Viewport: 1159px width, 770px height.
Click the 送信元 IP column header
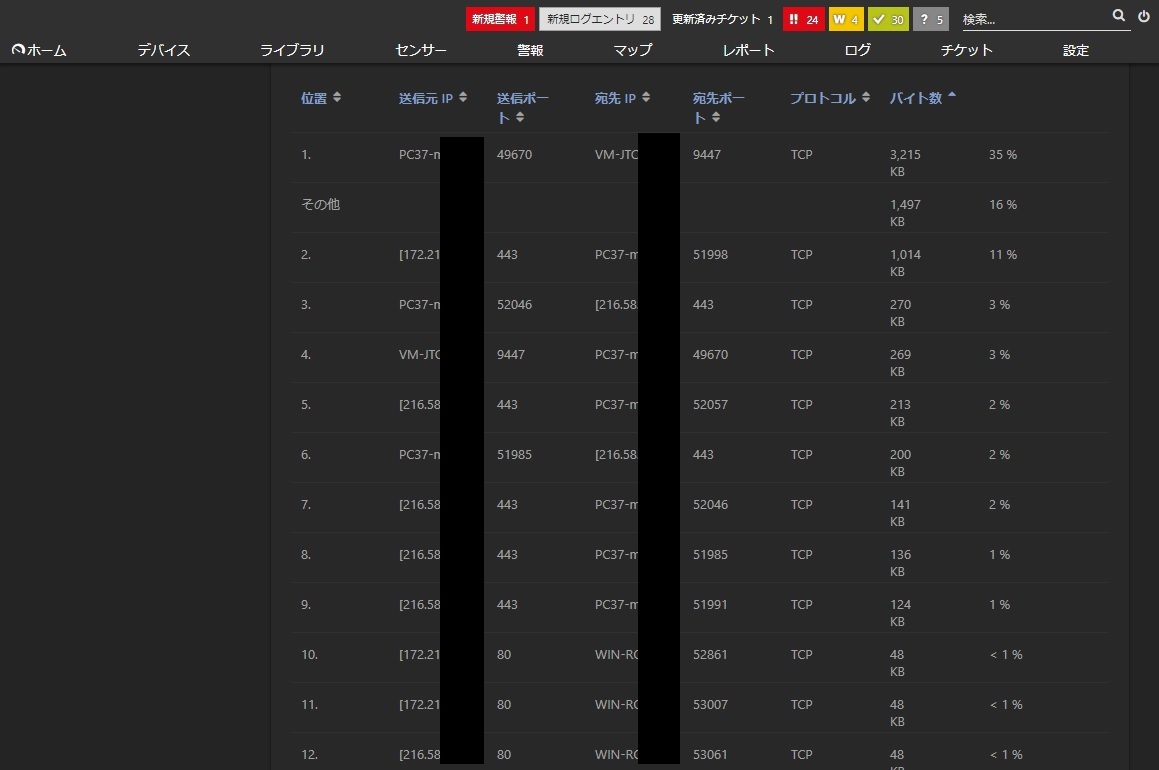tap(425, 98)
